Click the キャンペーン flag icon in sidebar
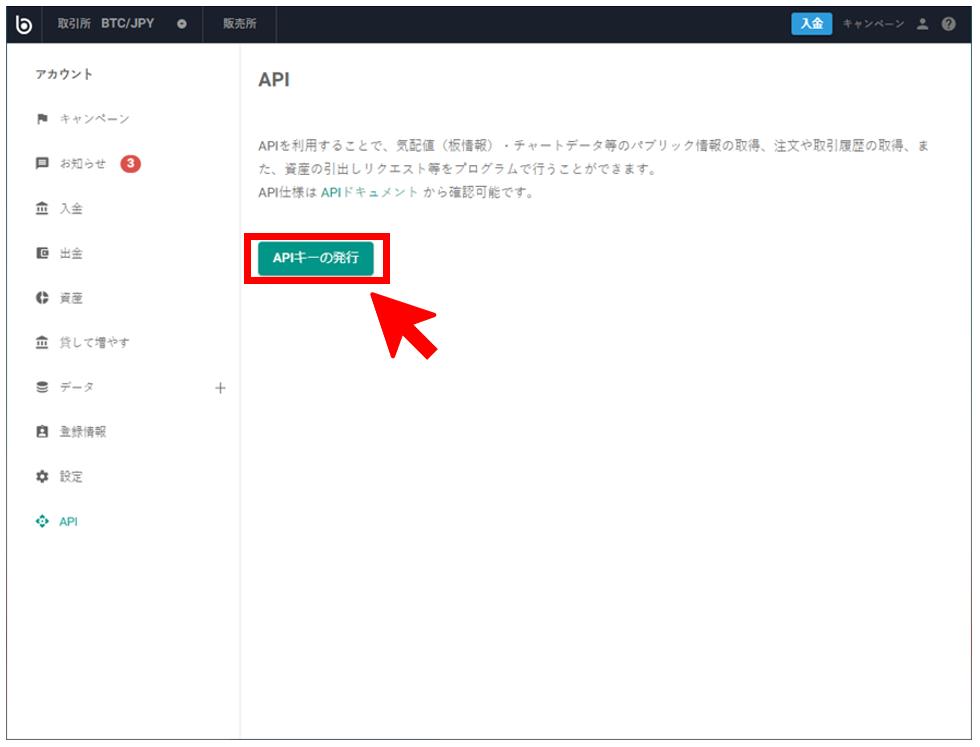980x747 pixels. (42, 119)
